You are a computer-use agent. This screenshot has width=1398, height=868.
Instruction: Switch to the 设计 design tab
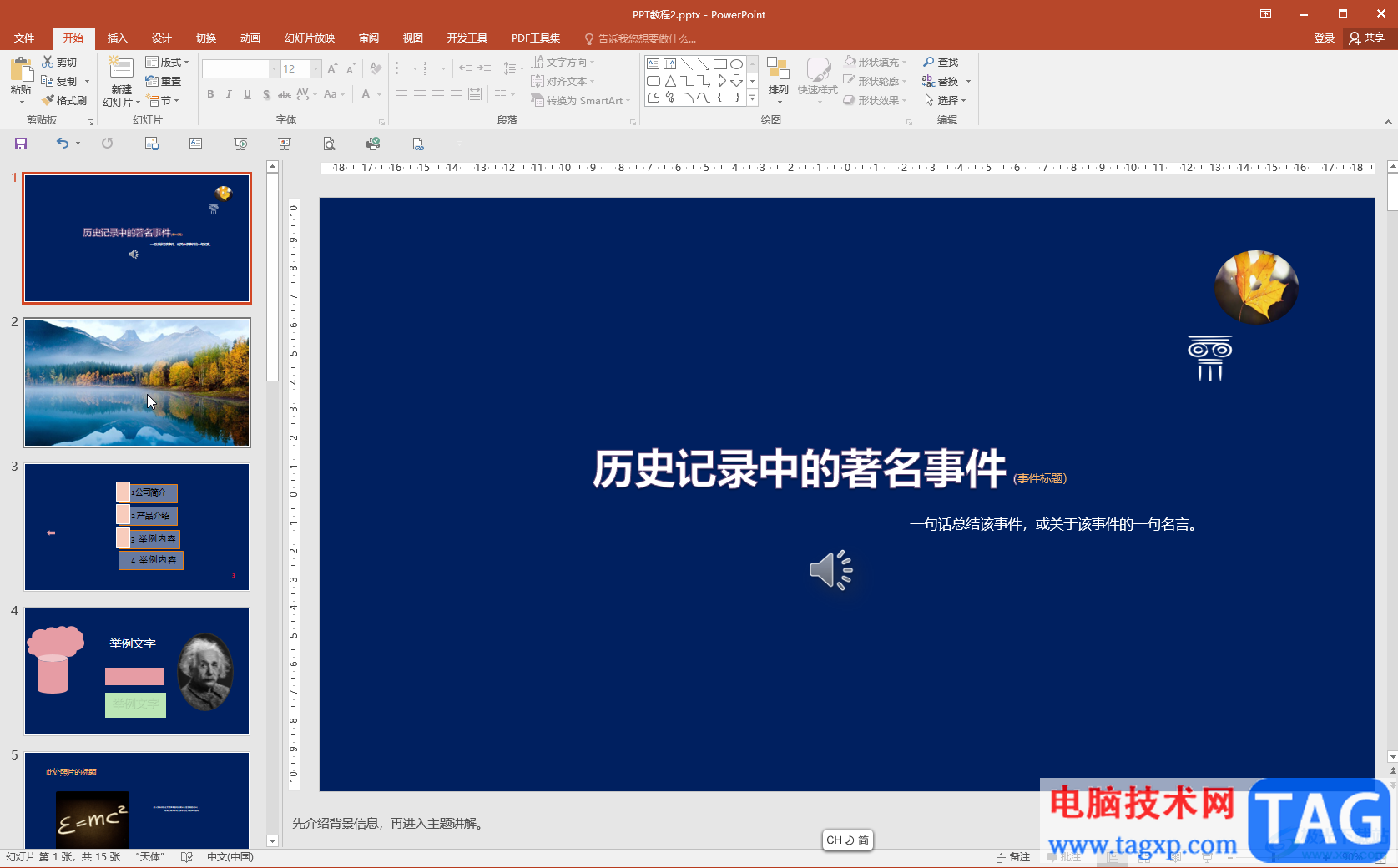[161, 38]
